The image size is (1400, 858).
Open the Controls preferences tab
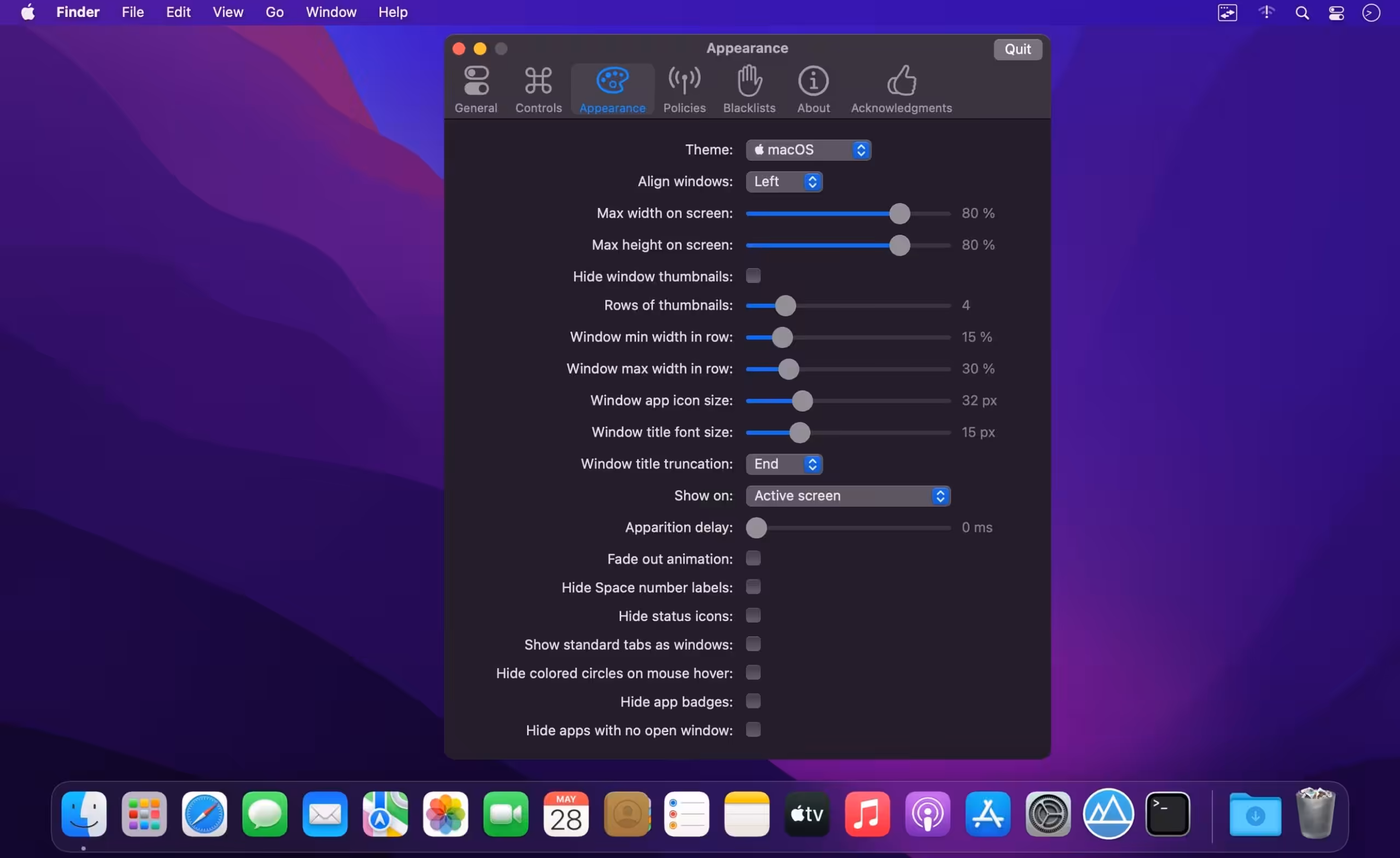[x=538, y=90]
